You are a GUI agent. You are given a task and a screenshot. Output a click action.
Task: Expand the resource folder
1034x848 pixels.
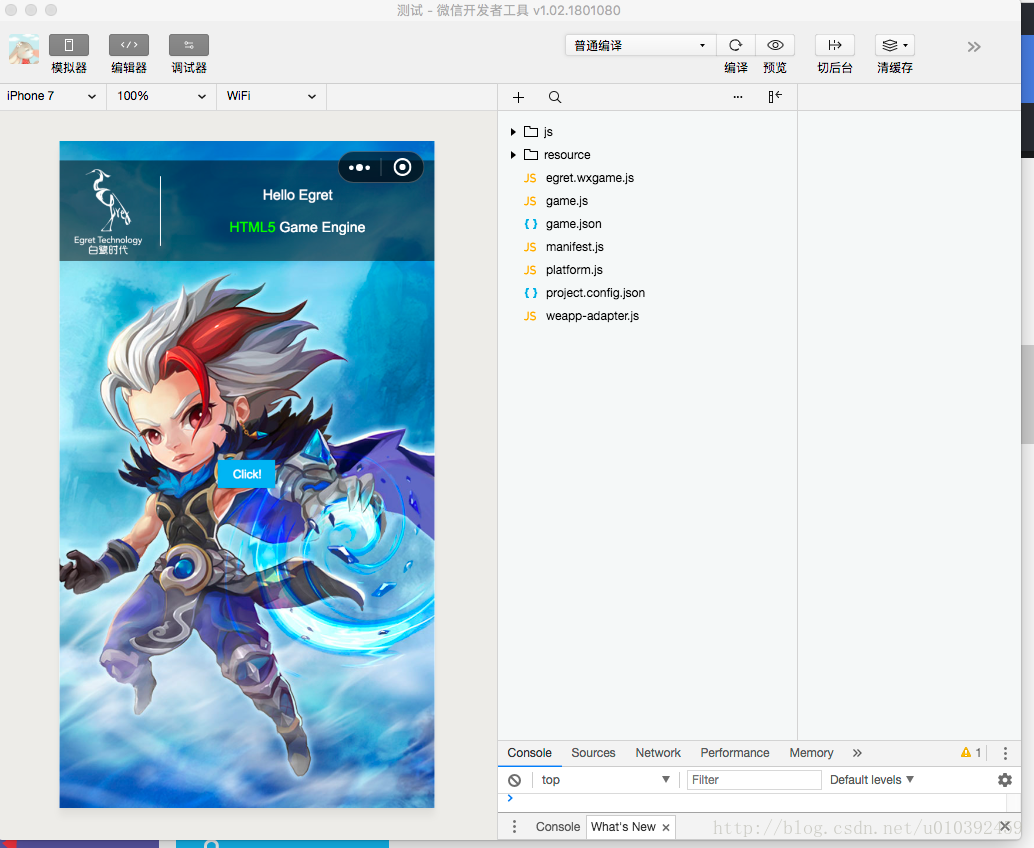[x=513, y=155]
